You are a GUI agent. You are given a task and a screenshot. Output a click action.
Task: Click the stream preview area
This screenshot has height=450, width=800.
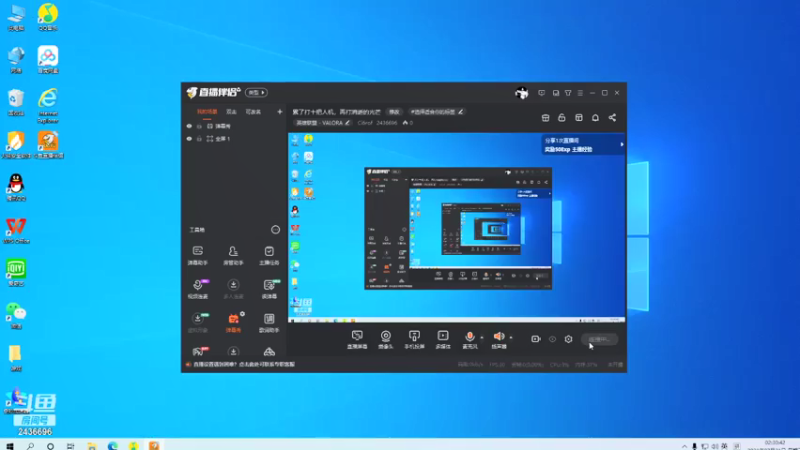pyautogui.click(x=457, y=228)
